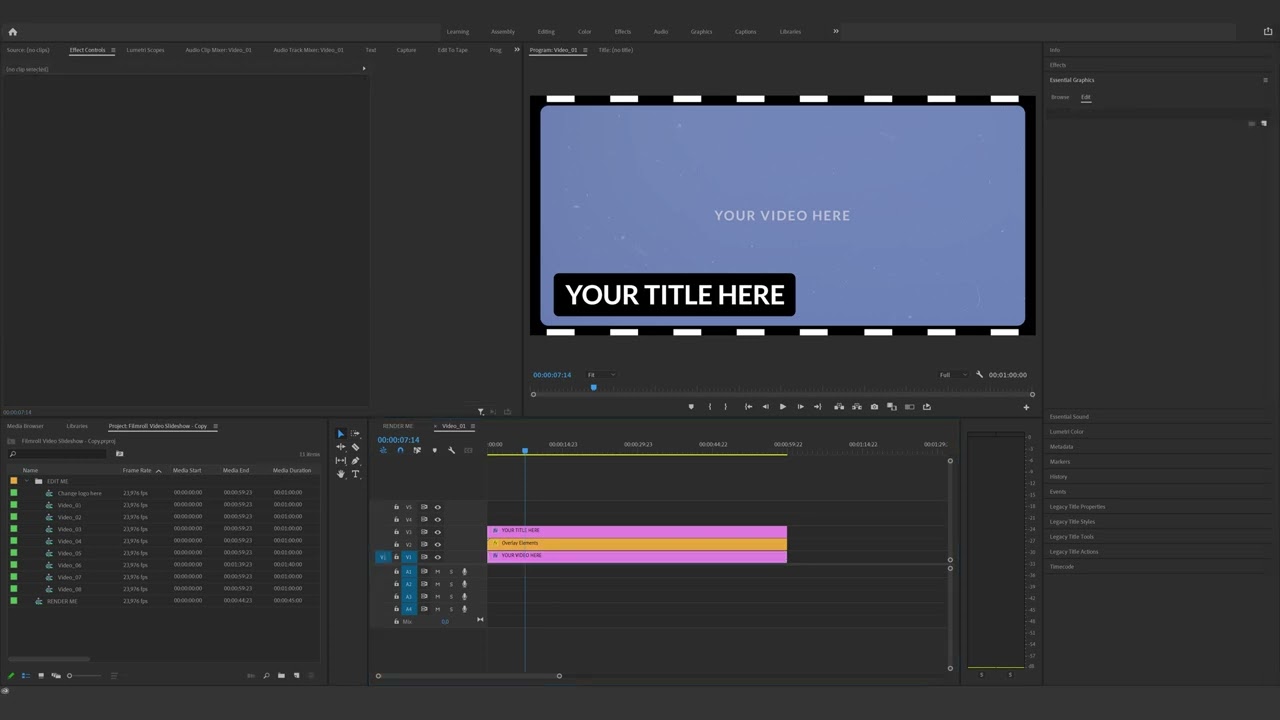The width and height of the screenshot is (1280, 720).
Task: Open the Full playback resolution dropdown
Action: 953,375
